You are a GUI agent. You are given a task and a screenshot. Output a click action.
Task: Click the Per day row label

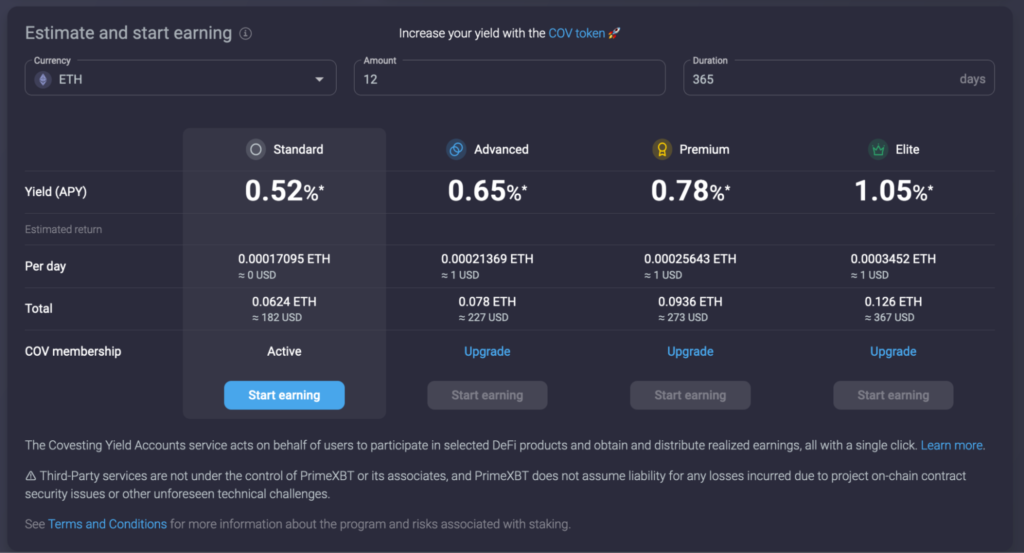[45, 266]
